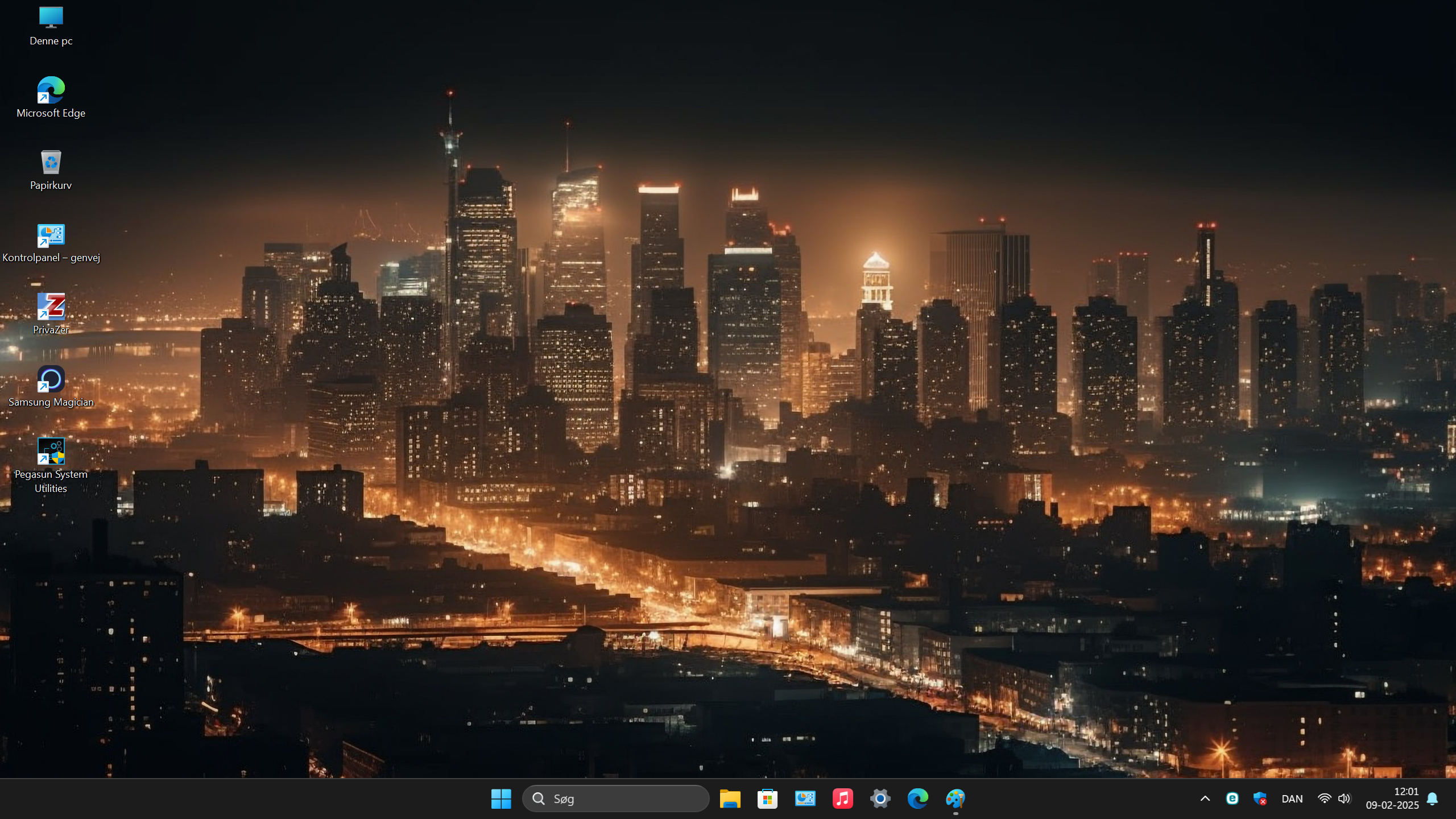Open File Explorer from the taskbar
The image size is (1456, 819).
point(730,799)
